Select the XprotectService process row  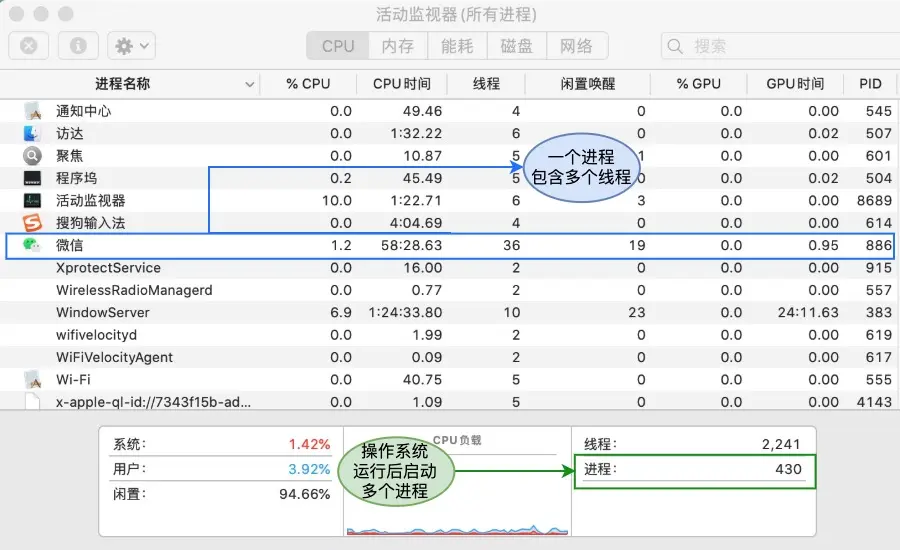coord(448,268)
